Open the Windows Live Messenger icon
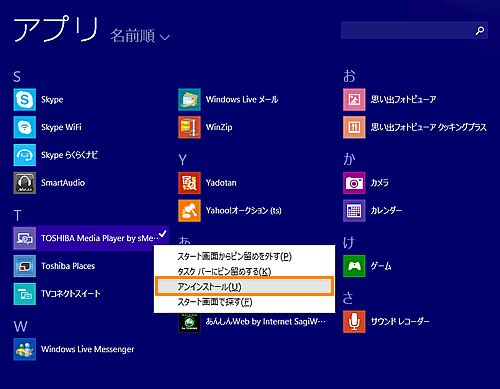500x389 pixels. pos(25,349)
